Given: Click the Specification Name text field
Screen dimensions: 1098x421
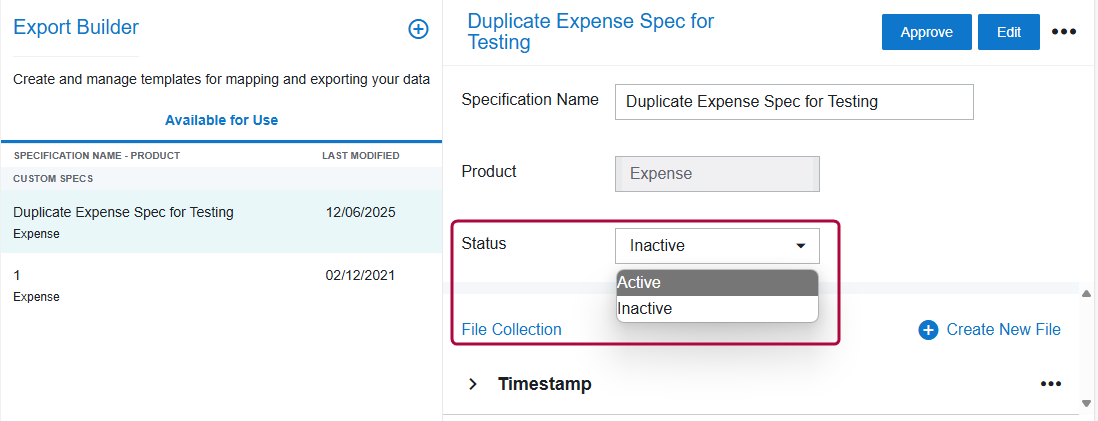Looking at the screenshot, I should click(793, 101).
